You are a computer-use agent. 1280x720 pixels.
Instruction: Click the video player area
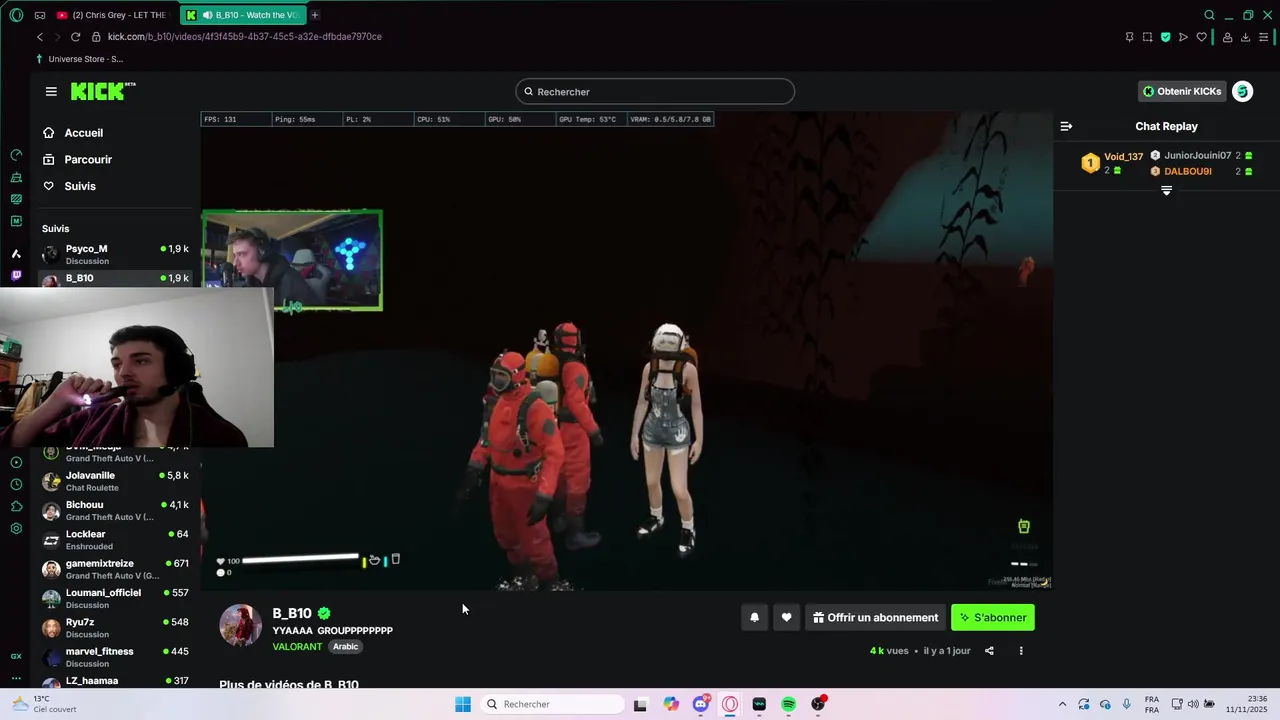pos(627,350)
